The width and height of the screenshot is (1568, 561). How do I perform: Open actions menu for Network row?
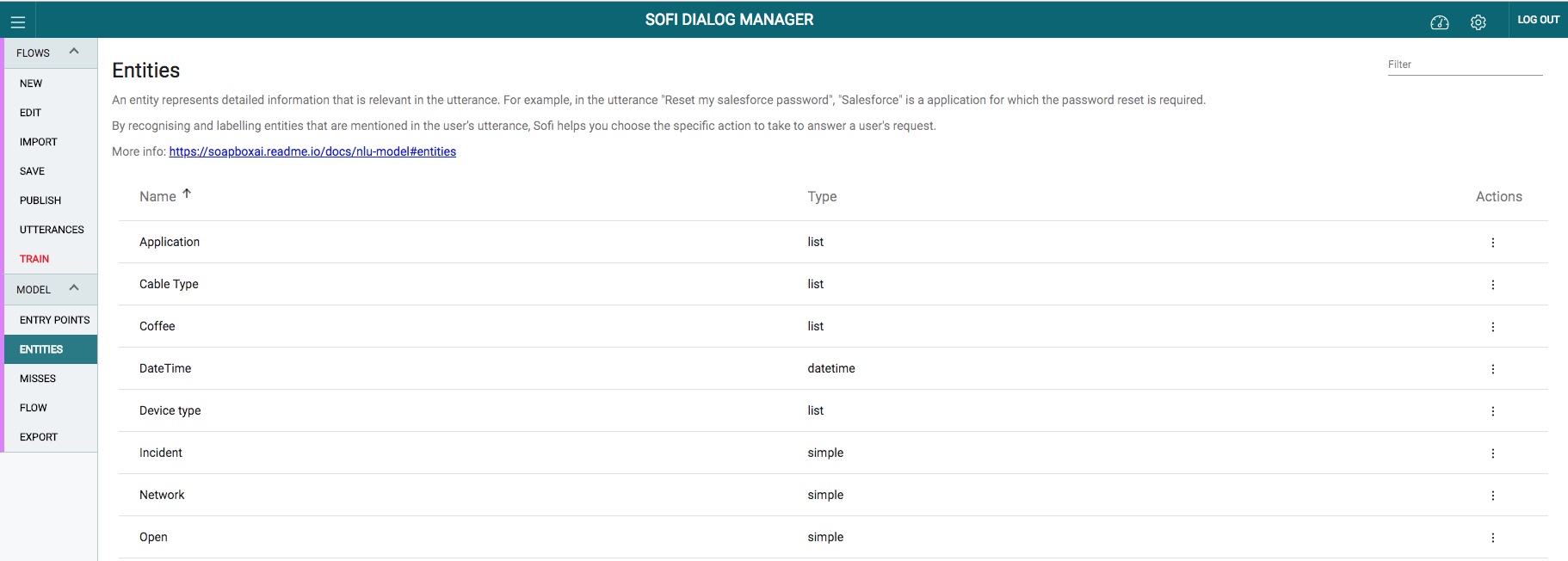click(1492, 496)
